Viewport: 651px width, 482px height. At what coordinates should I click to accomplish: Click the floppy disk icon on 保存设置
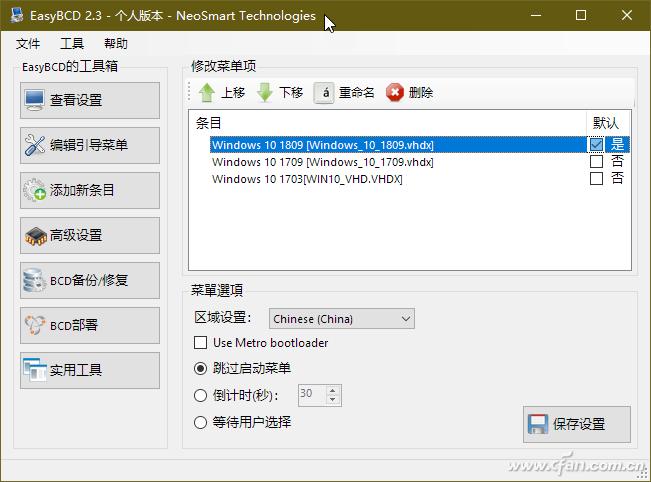coord(538,424)
